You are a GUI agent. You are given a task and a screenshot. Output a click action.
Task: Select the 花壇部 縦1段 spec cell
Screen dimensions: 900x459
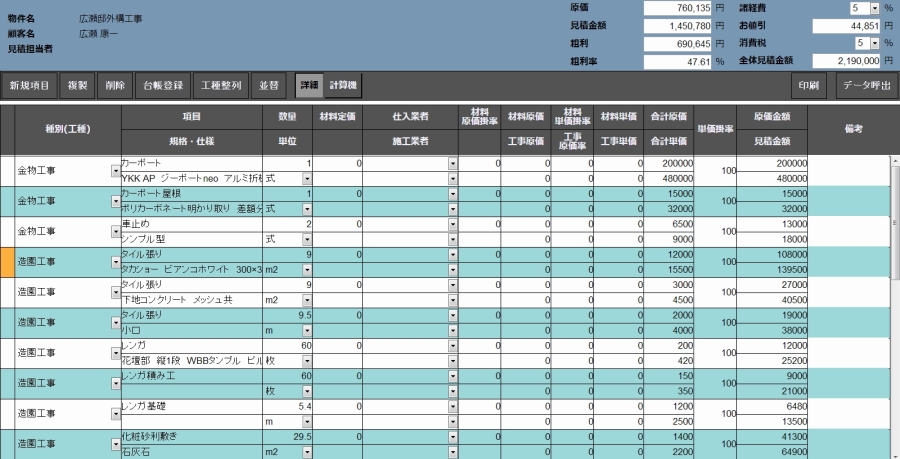click(x=192, y=361)
